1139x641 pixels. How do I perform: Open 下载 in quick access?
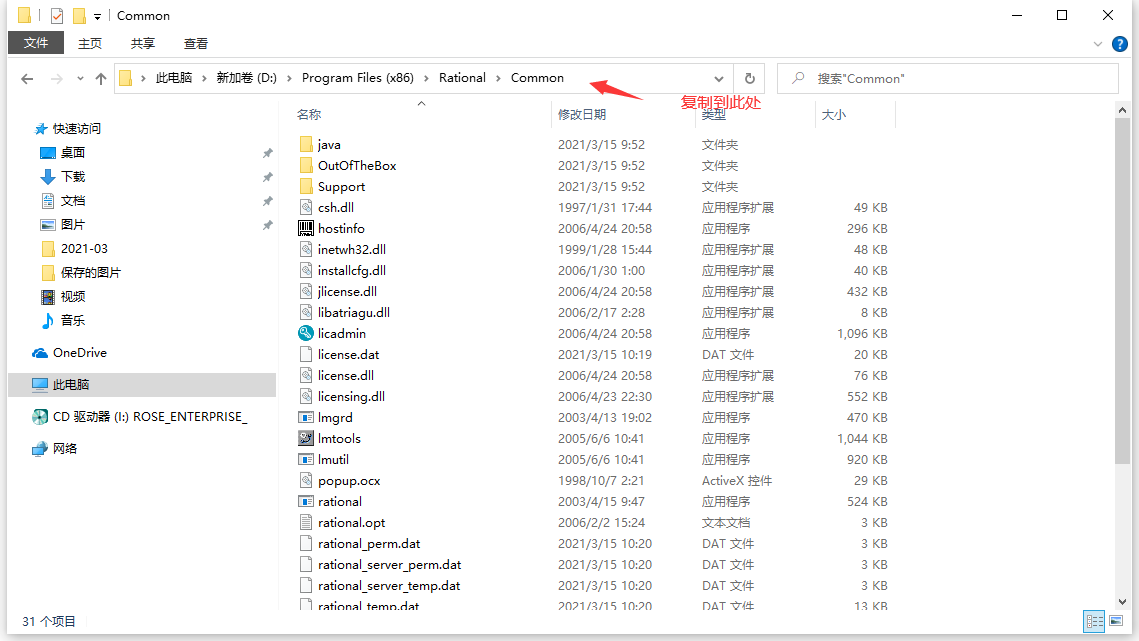pos(62,177)
